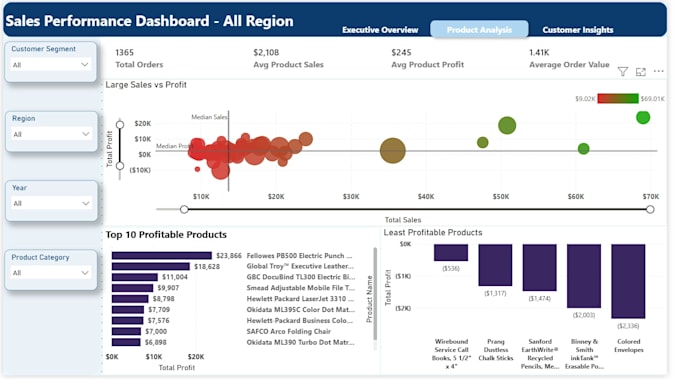Click the Avg Product Profit $245 card
This screenshot has height=379, width=680.
click(428, 58)
